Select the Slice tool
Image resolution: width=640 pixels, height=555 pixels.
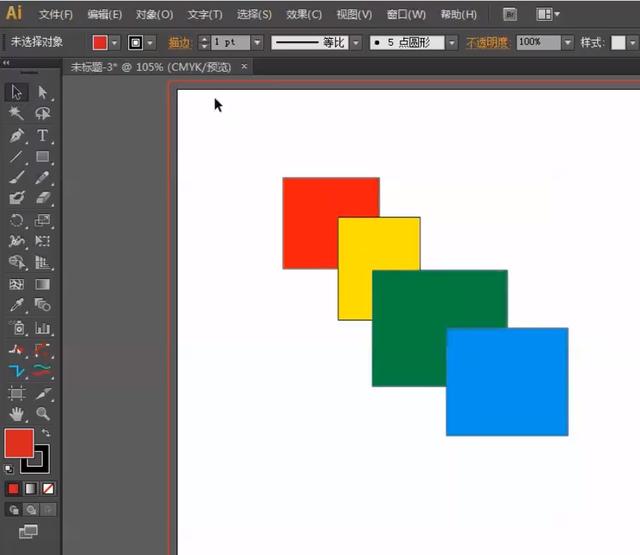tap(42, 393)
